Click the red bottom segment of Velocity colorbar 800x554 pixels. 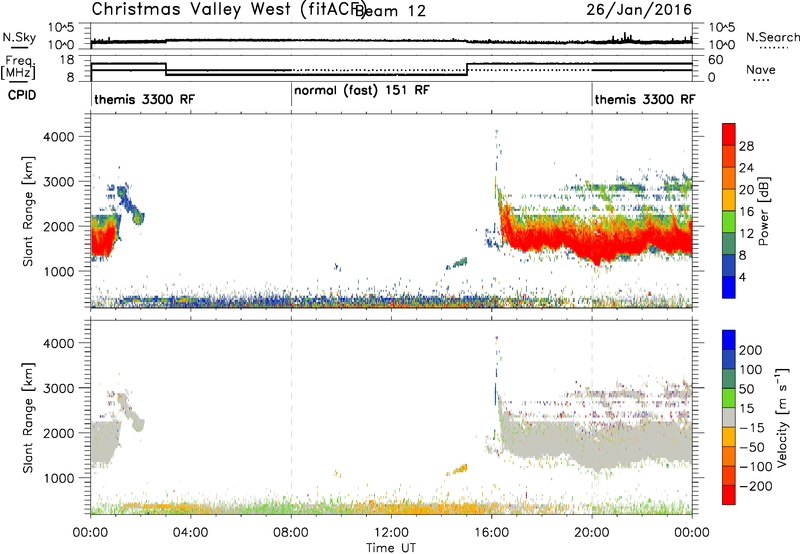(729, 495)
